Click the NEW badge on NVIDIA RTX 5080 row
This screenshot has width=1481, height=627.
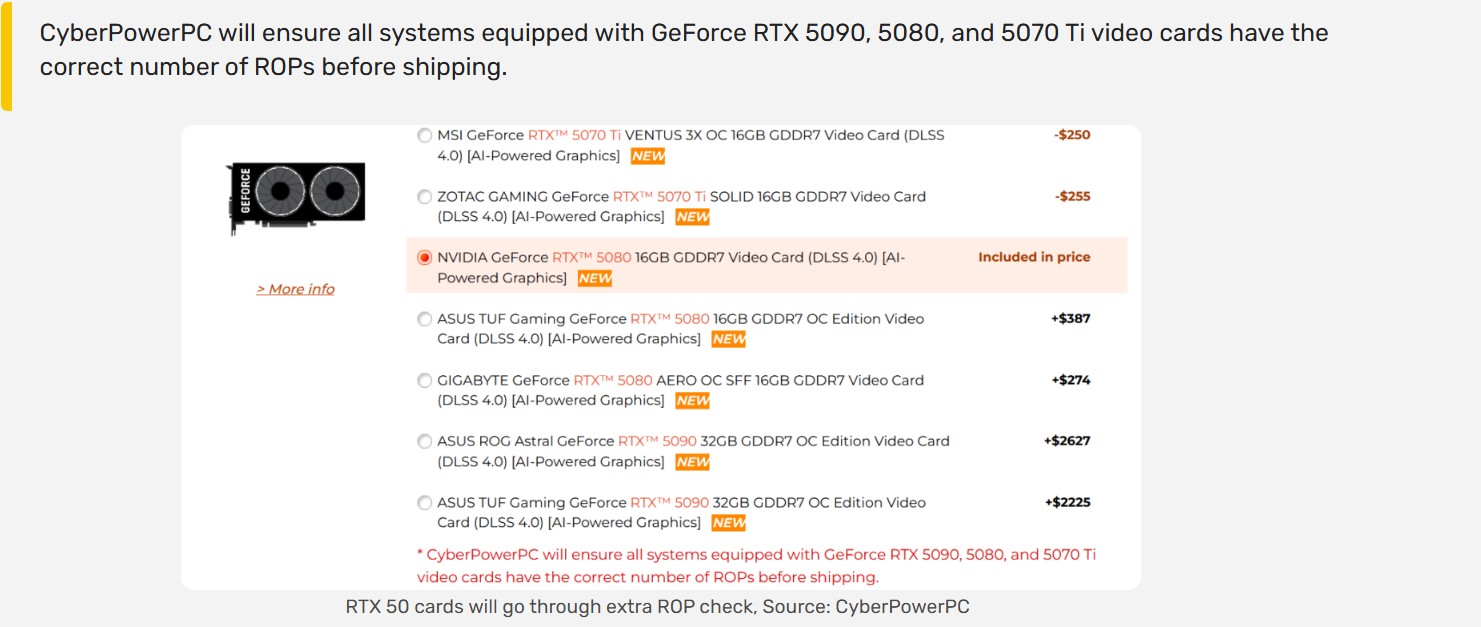coord(594,278)
